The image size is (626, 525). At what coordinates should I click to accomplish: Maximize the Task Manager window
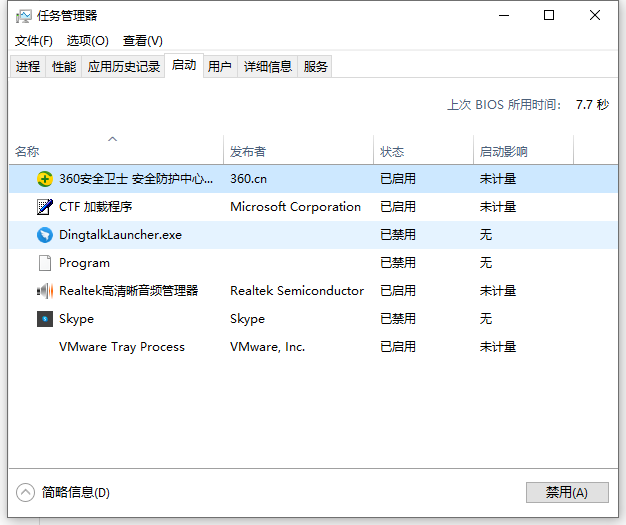[549, 16]
